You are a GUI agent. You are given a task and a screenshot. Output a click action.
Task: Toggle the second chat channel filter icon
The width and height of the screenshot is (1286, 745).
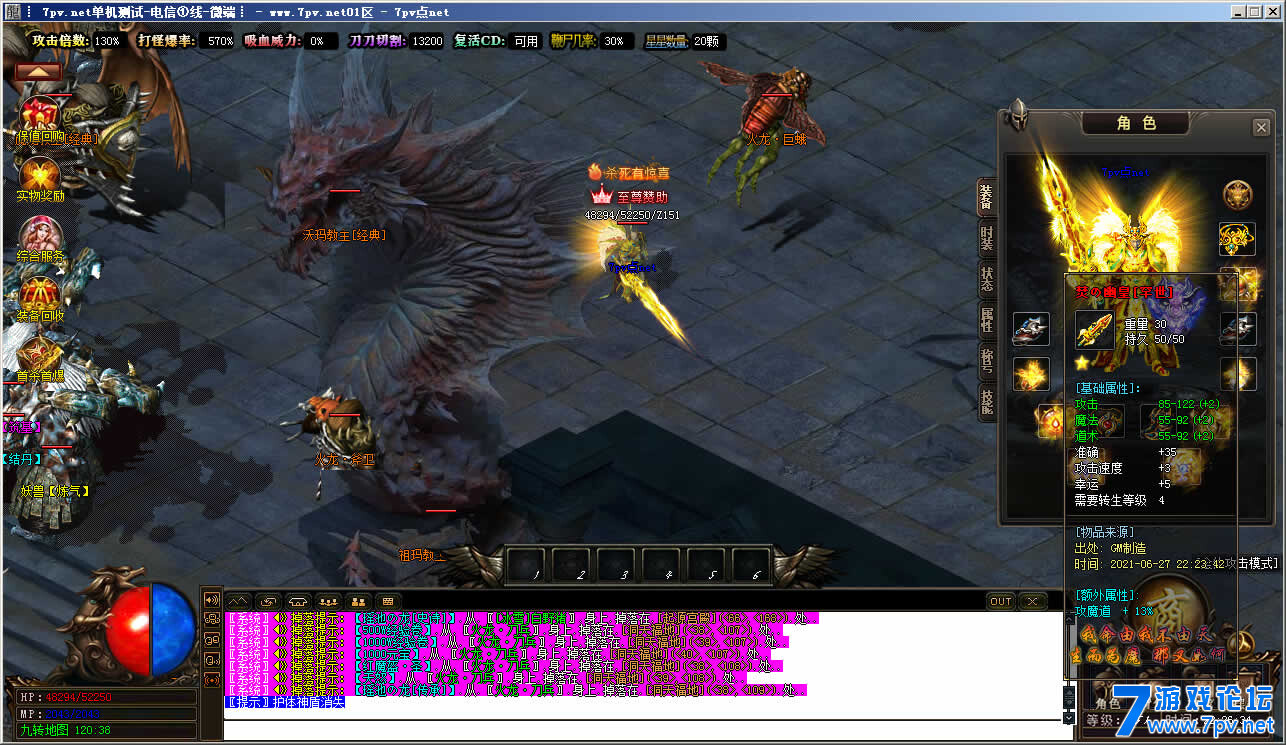coord(211,620)
